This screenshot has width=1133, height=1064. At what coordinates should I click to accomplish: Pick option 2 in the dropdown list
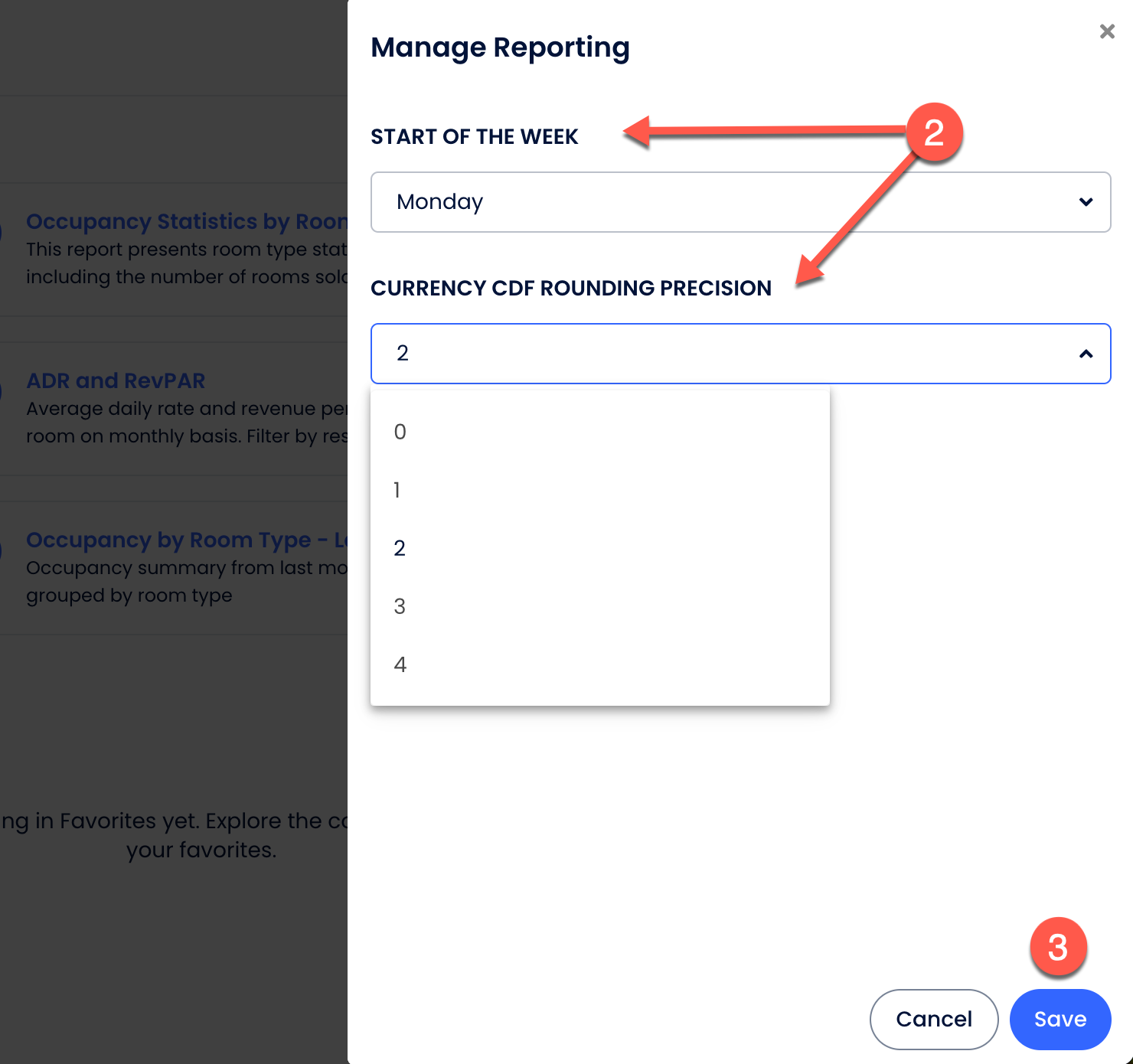(400, 548)
